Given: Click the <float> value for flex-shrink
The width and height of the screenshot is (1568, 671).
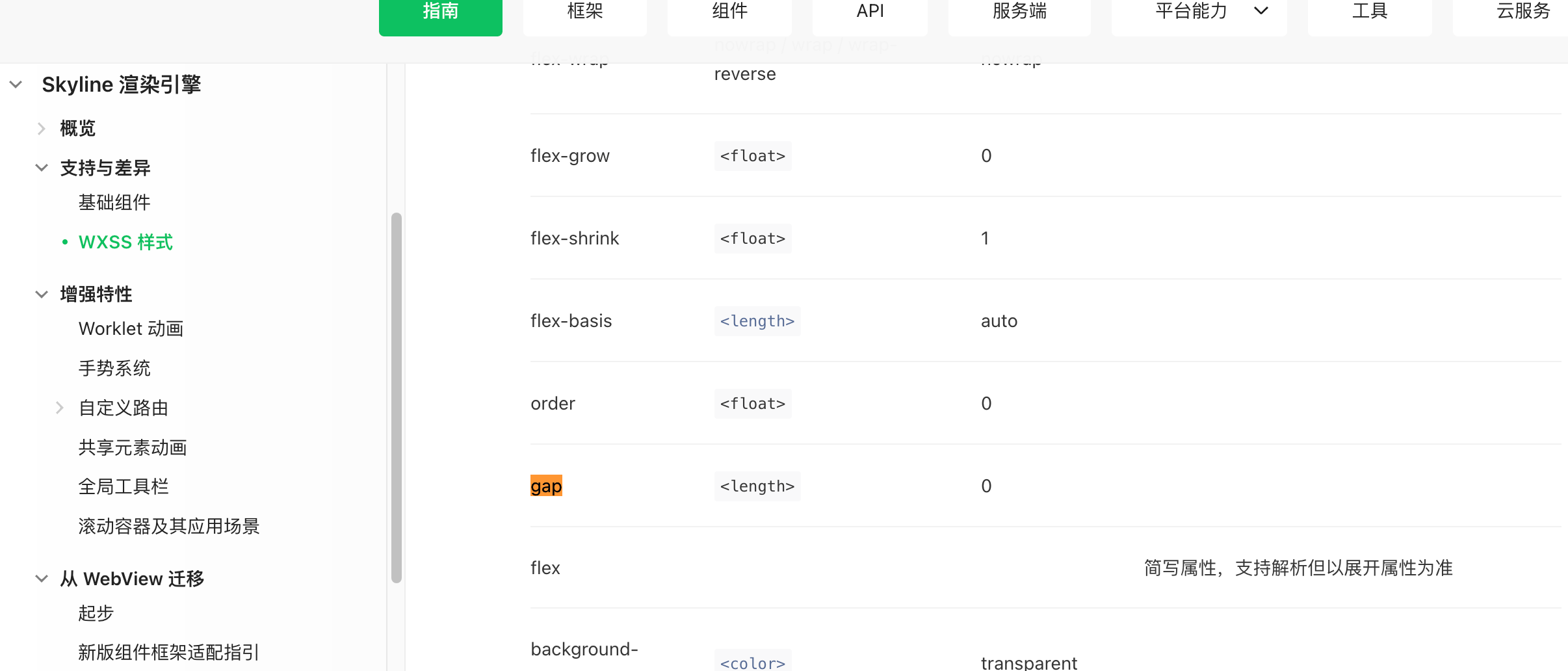Looking at the screenshot, I should point(753,239).
